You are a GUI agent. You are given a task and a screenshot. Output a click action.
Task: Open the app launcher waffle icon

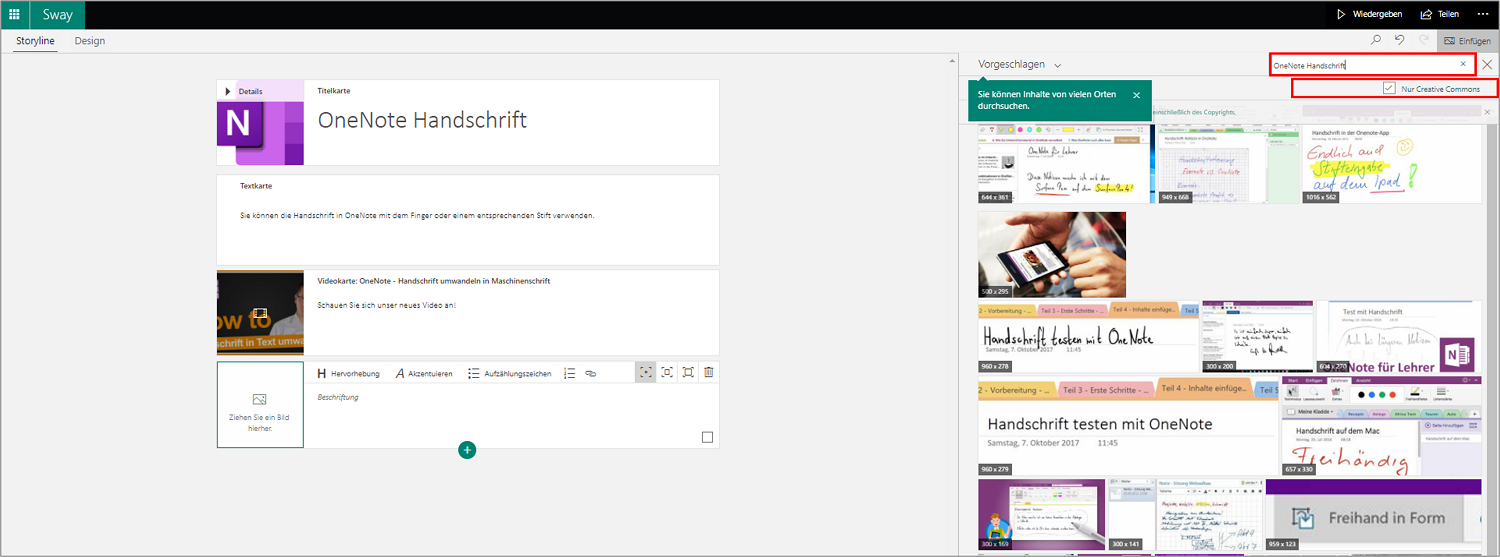[x=14, y=14]
